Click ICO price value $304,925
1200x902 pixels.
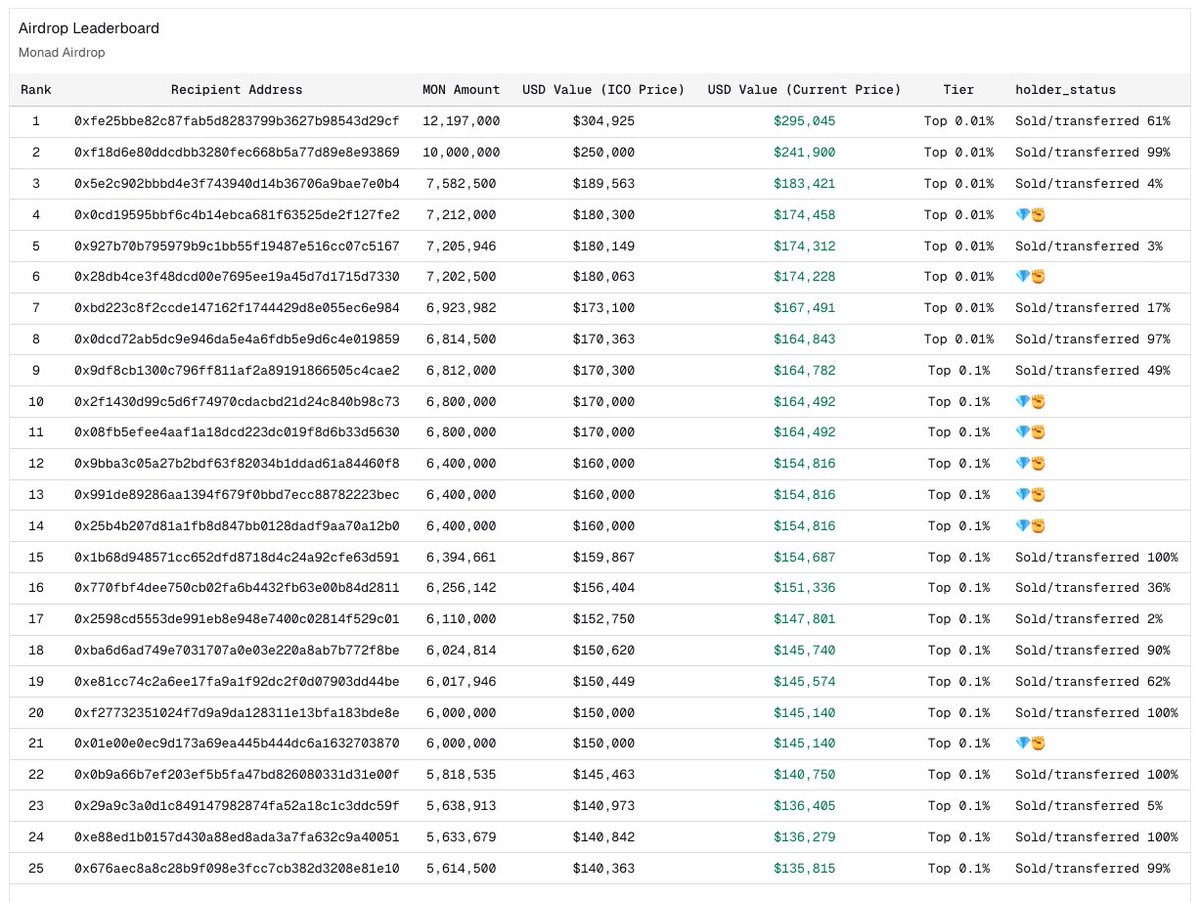pyautogui.click(x=604, y=121)
